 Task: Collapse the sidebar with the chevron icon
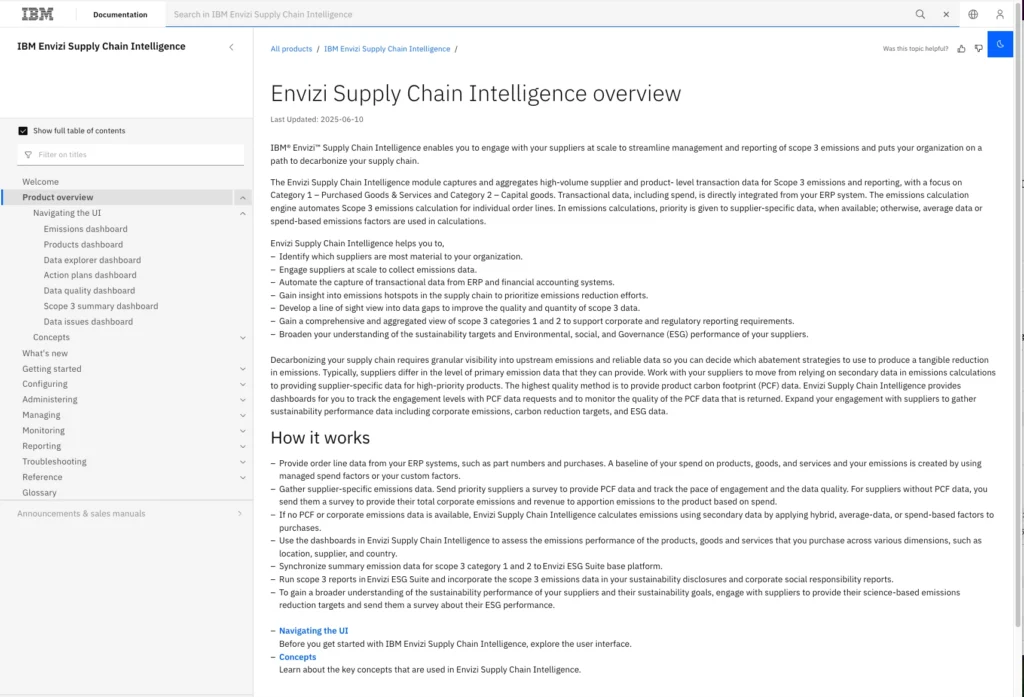tap(231, 47)
